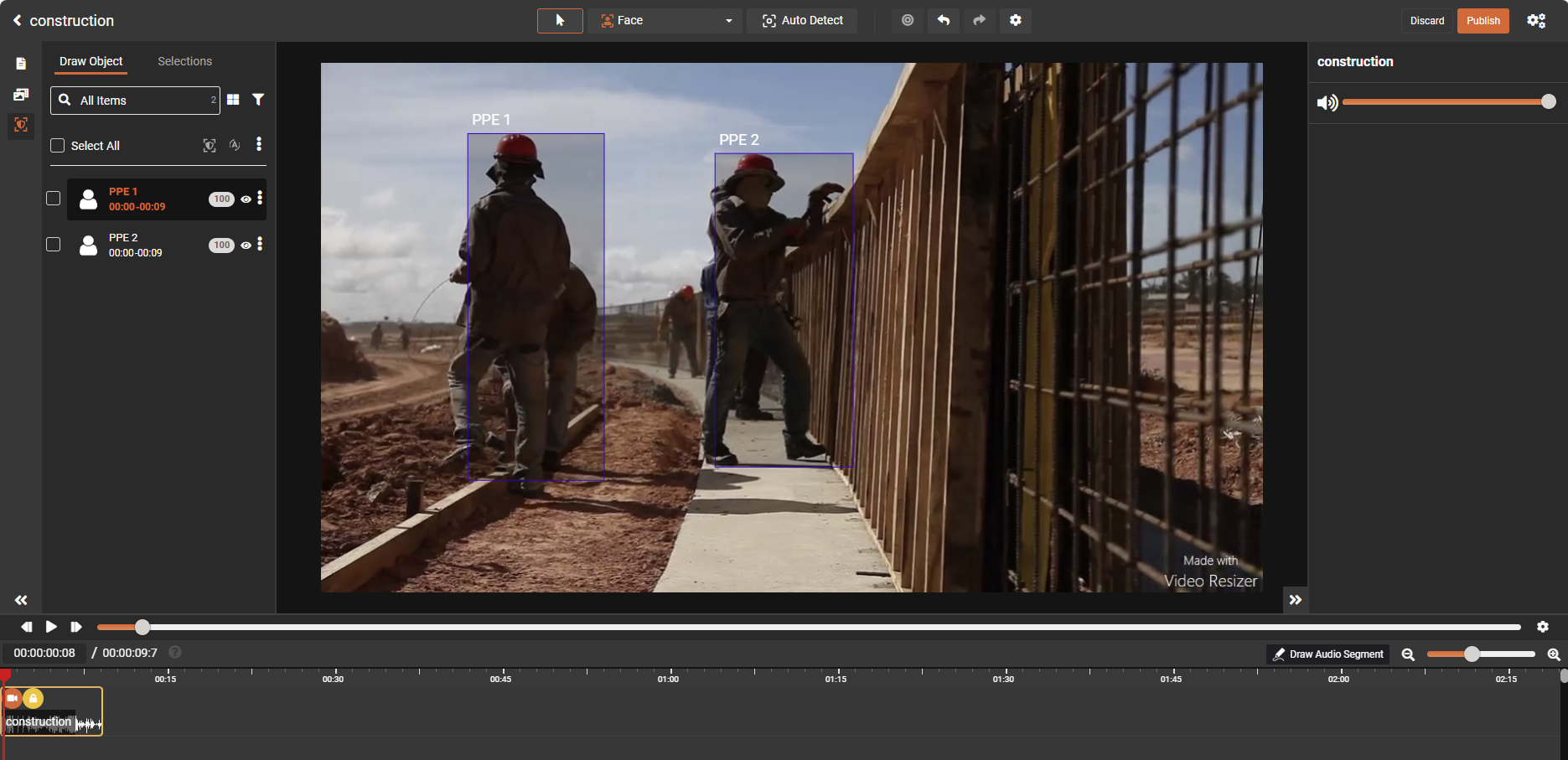The width and height of the screenshot is (1568, 760).
Task: Click the redo arrow icon
Action: (979, 20)
